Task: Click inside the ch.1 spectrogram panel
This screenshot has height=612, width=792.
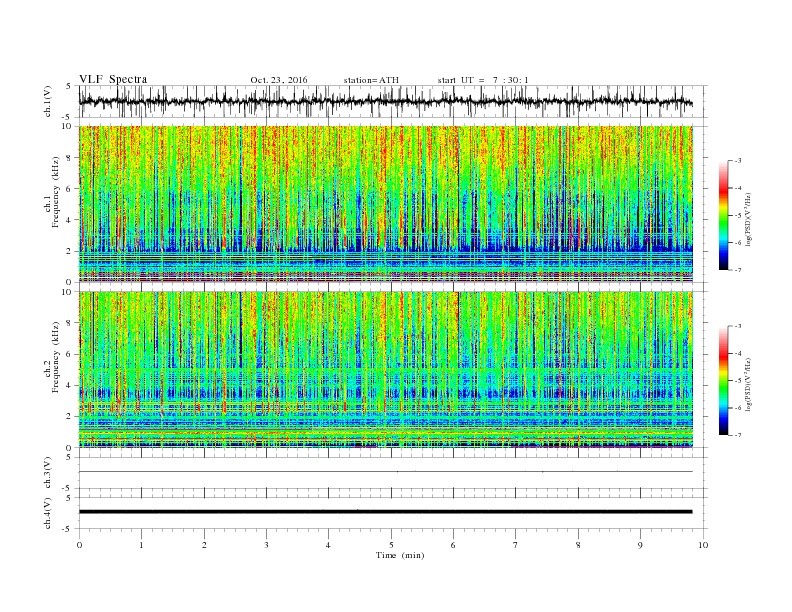Action: coord(385,204)
